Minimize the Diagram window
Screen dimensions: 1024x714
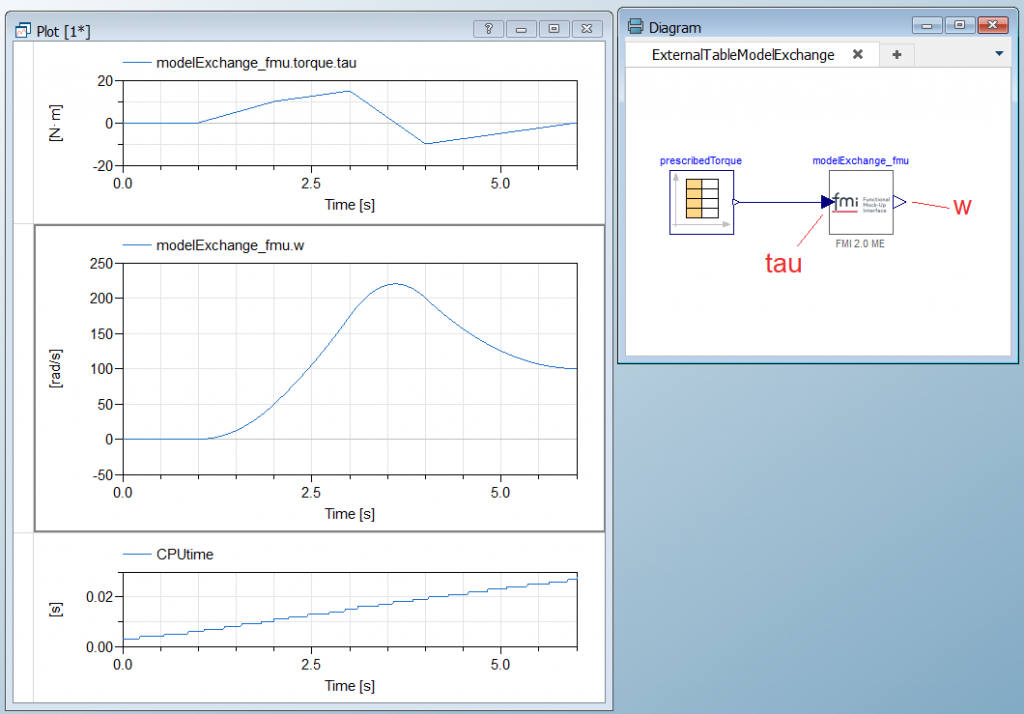pos(927,25)
